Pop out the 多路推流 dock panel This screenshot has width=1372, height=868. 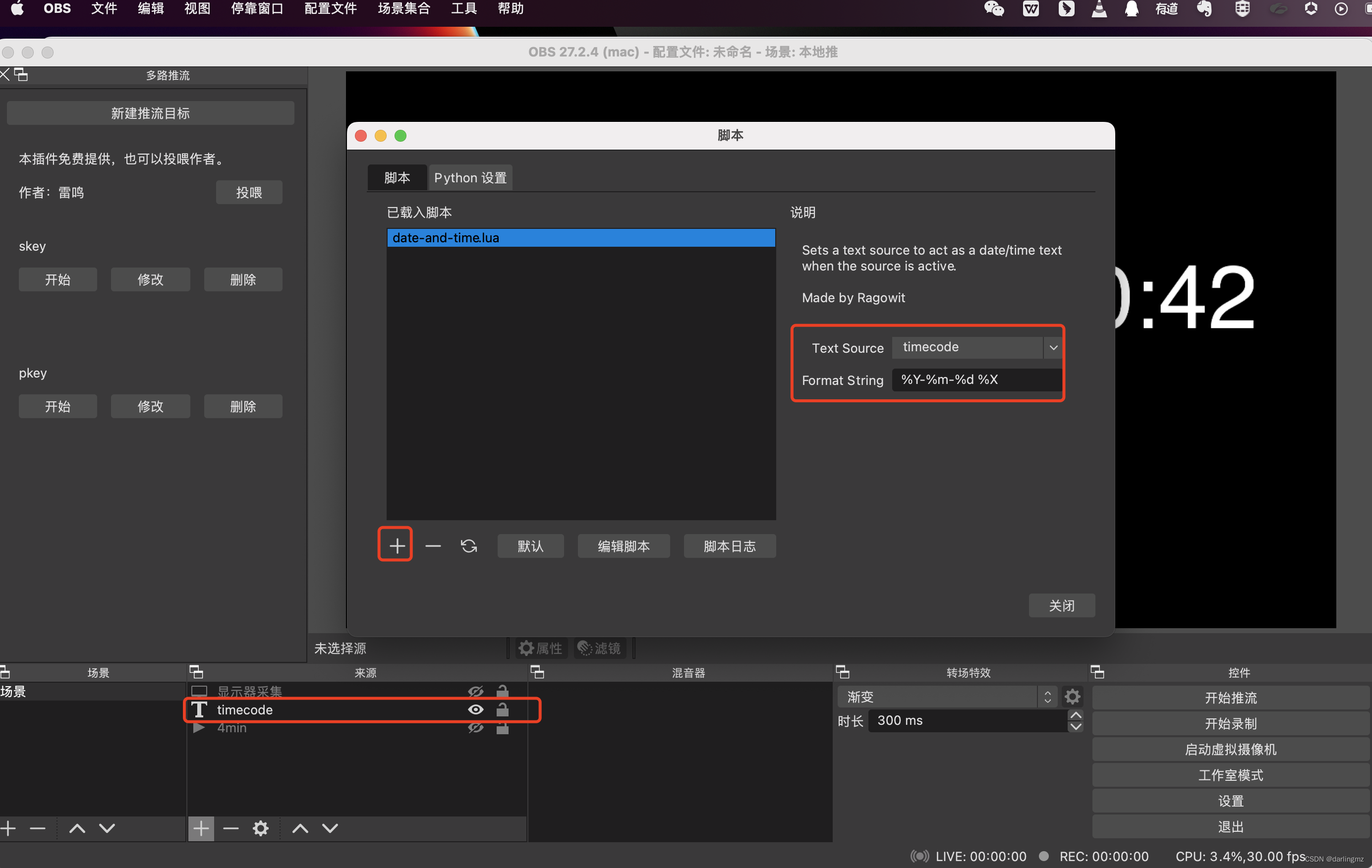(x=21, y=75)
